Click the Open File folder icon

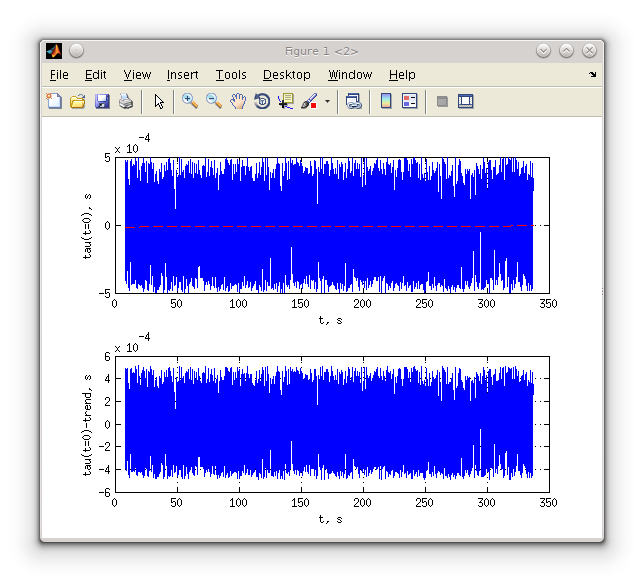click(x=78, y=101)
